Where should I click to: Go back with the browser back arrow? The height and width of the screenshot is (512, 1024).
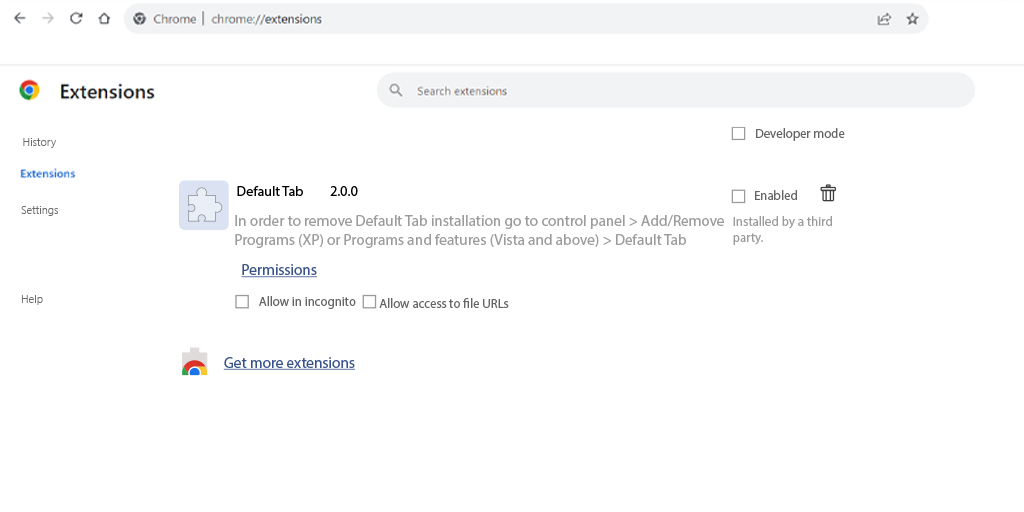coord(20,18)
